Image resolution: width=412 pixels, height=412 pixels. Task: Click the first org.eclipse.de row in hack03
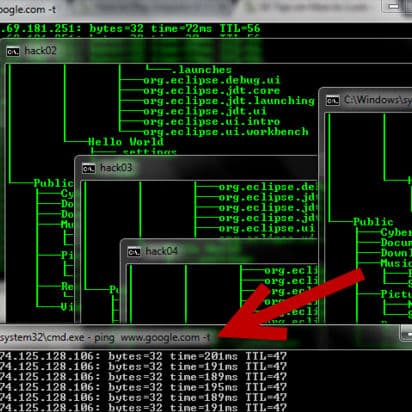coord(268,188)
